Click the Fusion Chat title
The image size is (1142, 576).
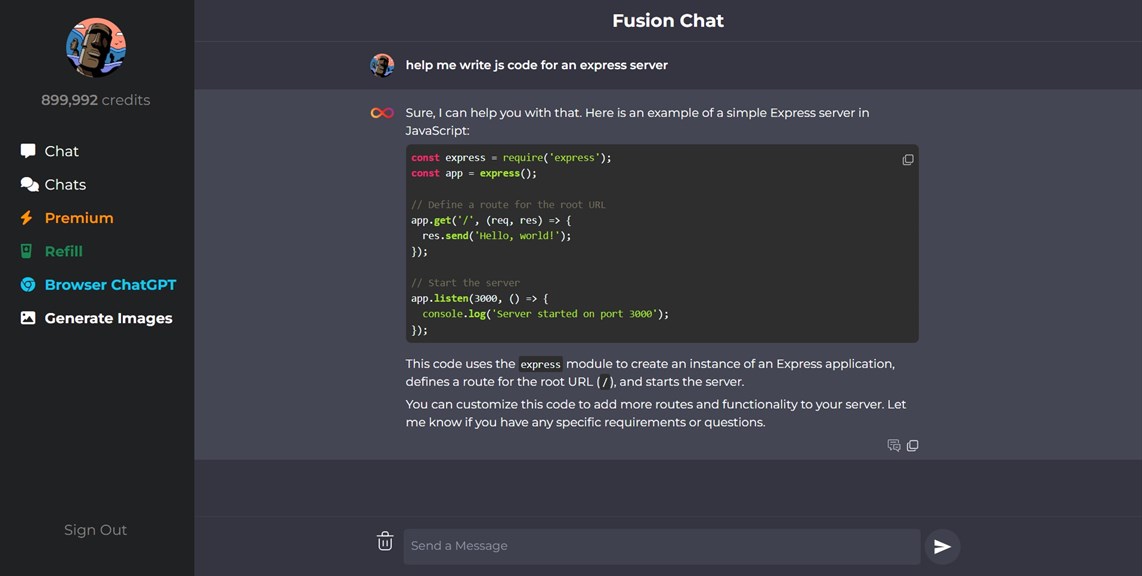pos(668,20)
